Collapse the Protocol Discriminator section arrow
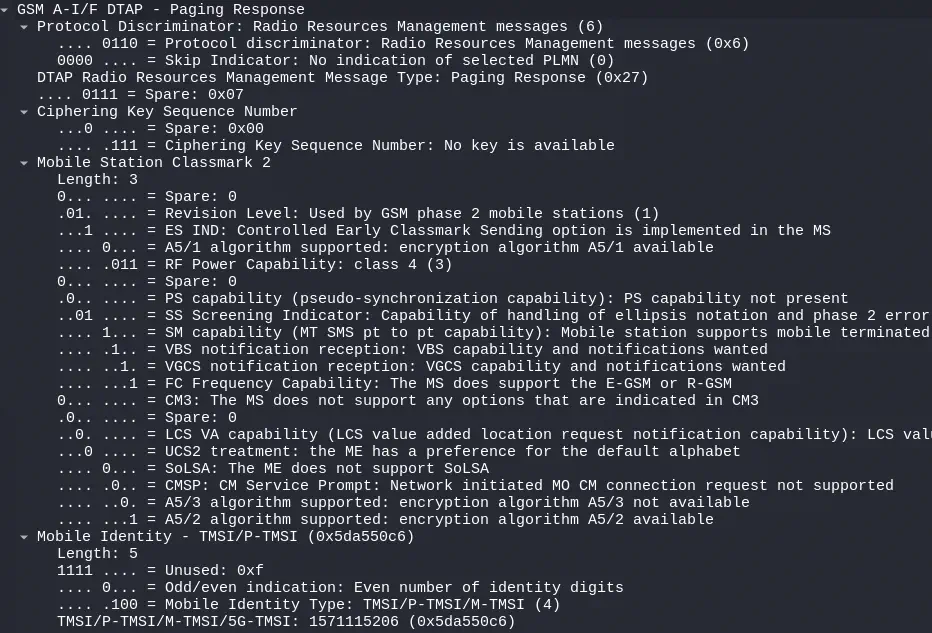Image resolution: width=932 pixels, height=633 pixels. (25, 26)
